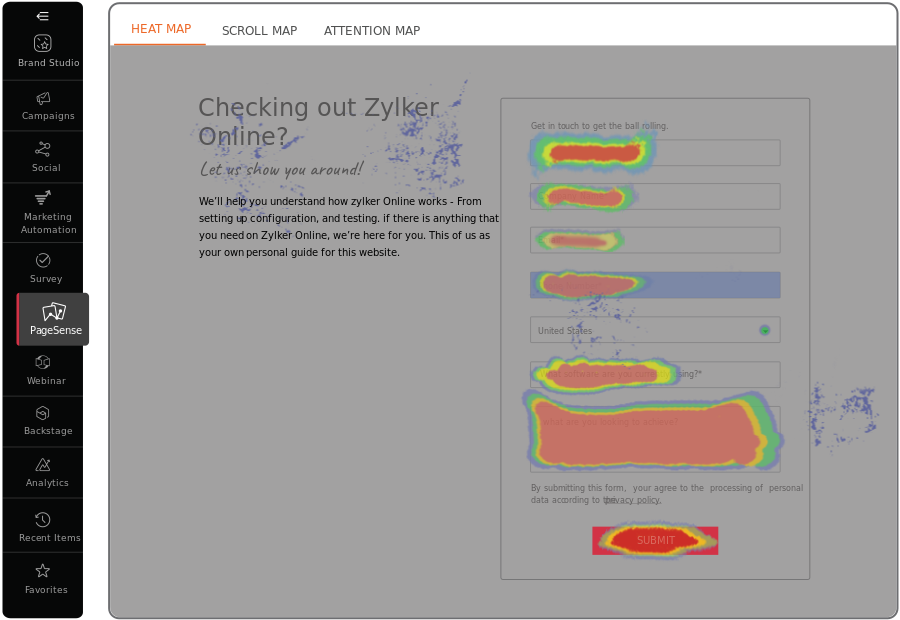Click the 'Checking out Zylker Online?' heading
Image resolution: width=900 pixels, height=620 pixels.
(319, 122)
